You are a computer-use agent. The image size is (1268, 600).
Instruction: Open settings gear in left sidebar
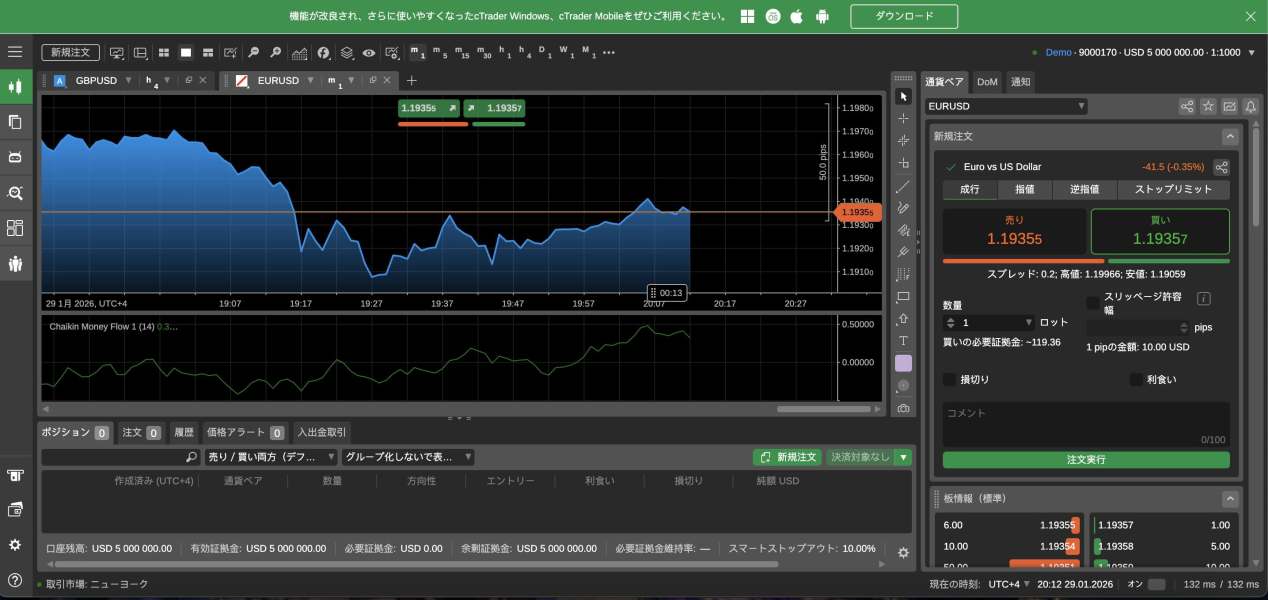[15, 545]
